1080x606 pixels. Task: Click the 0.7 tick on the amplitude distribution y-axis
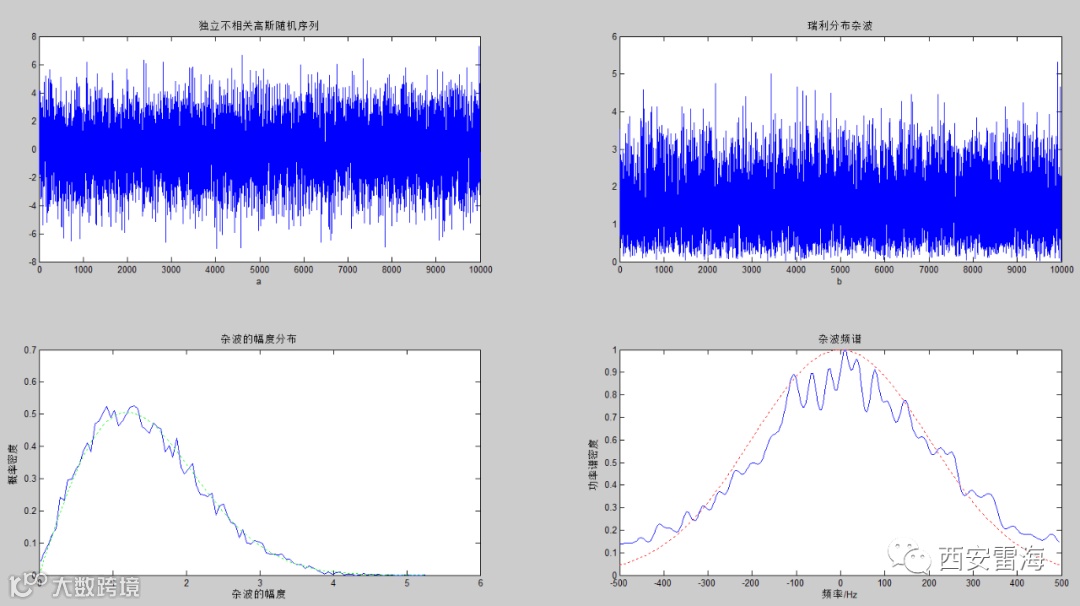click(x=30, y=350)
